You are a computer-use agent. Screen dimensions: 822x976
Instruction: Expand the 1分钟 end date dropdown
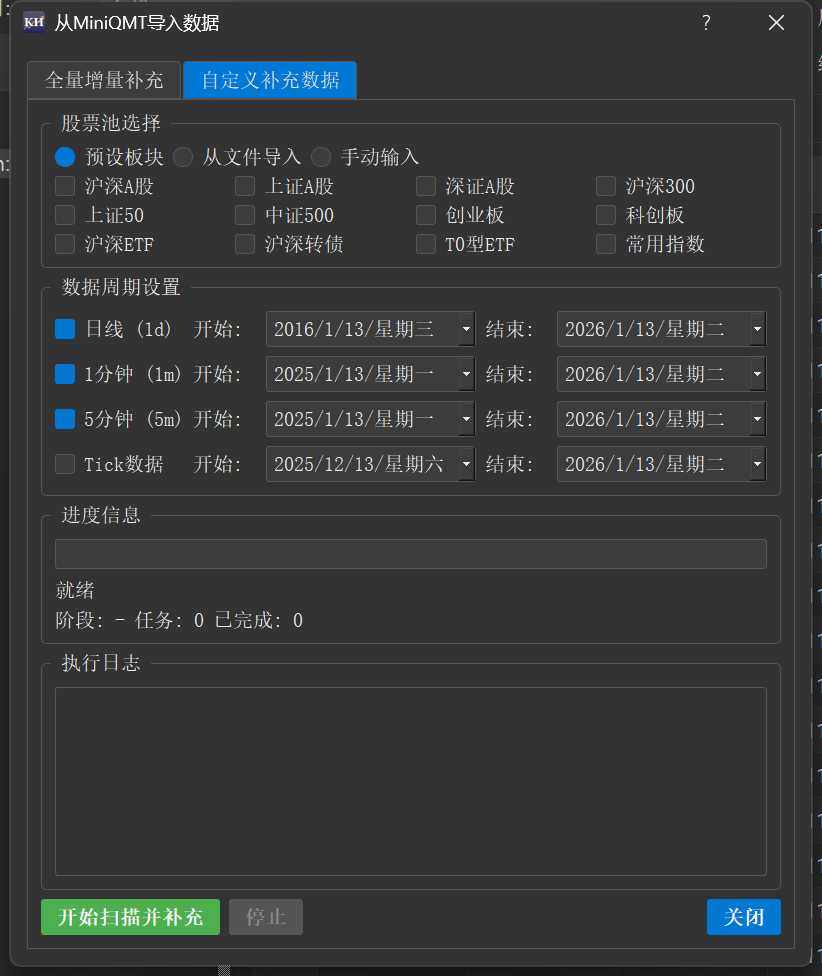point(757,374)
